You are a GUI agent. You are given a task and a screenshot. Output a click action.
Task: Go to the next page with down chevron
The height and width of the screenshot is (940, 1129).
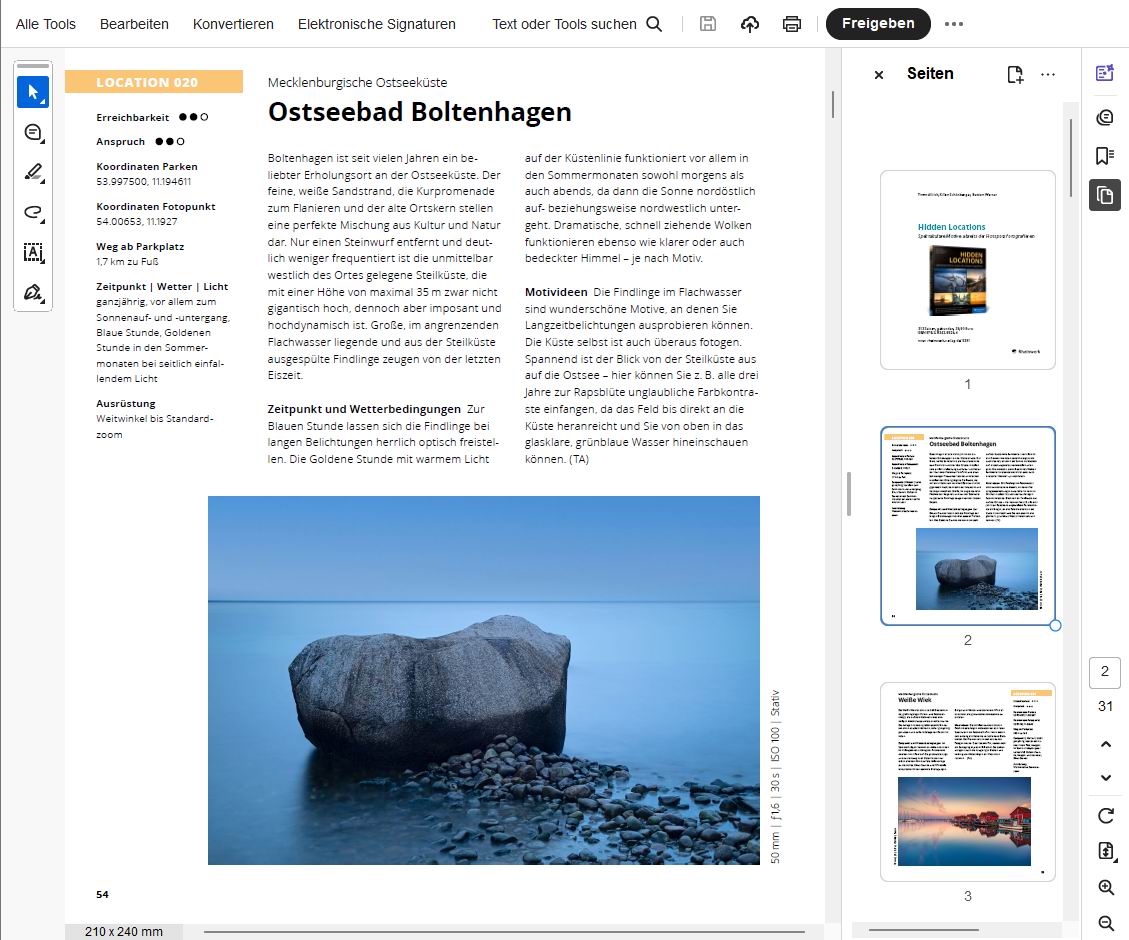(1106, 777)
